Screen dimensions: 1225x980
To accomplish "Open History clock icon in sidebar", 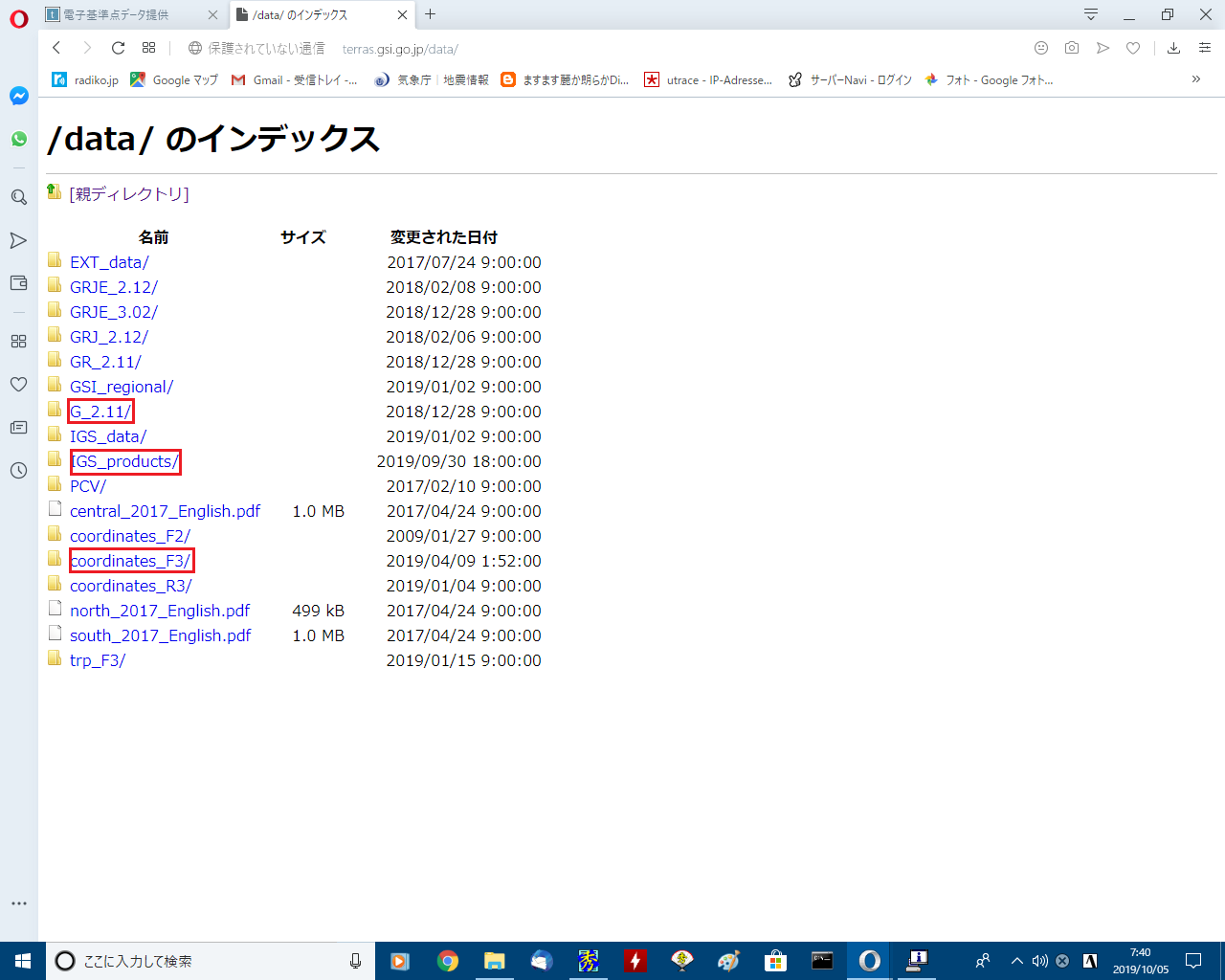I will pyautogui.click(x=18, y=470).
